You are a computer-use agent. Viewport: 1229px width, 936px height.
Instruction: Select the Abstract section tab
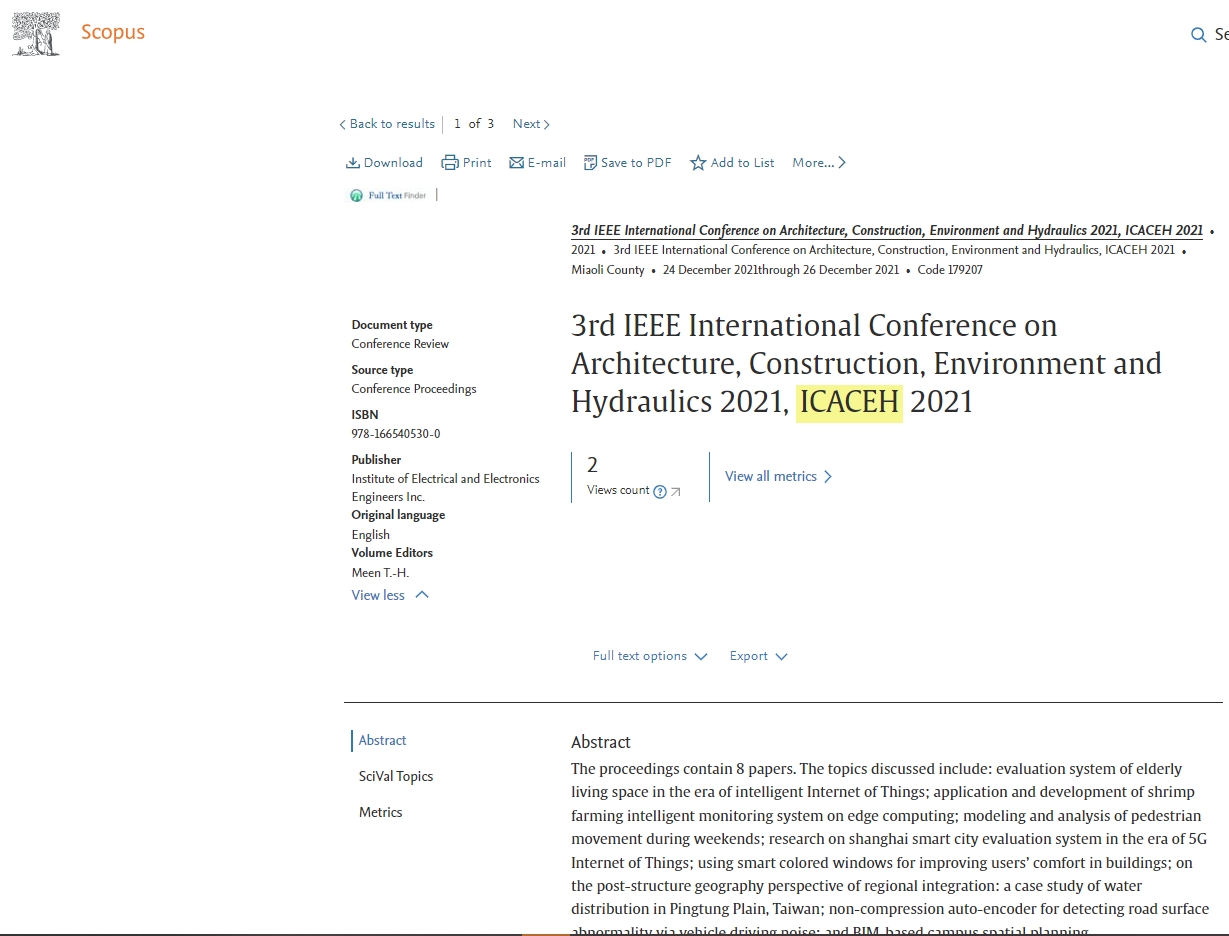(382, 740)
